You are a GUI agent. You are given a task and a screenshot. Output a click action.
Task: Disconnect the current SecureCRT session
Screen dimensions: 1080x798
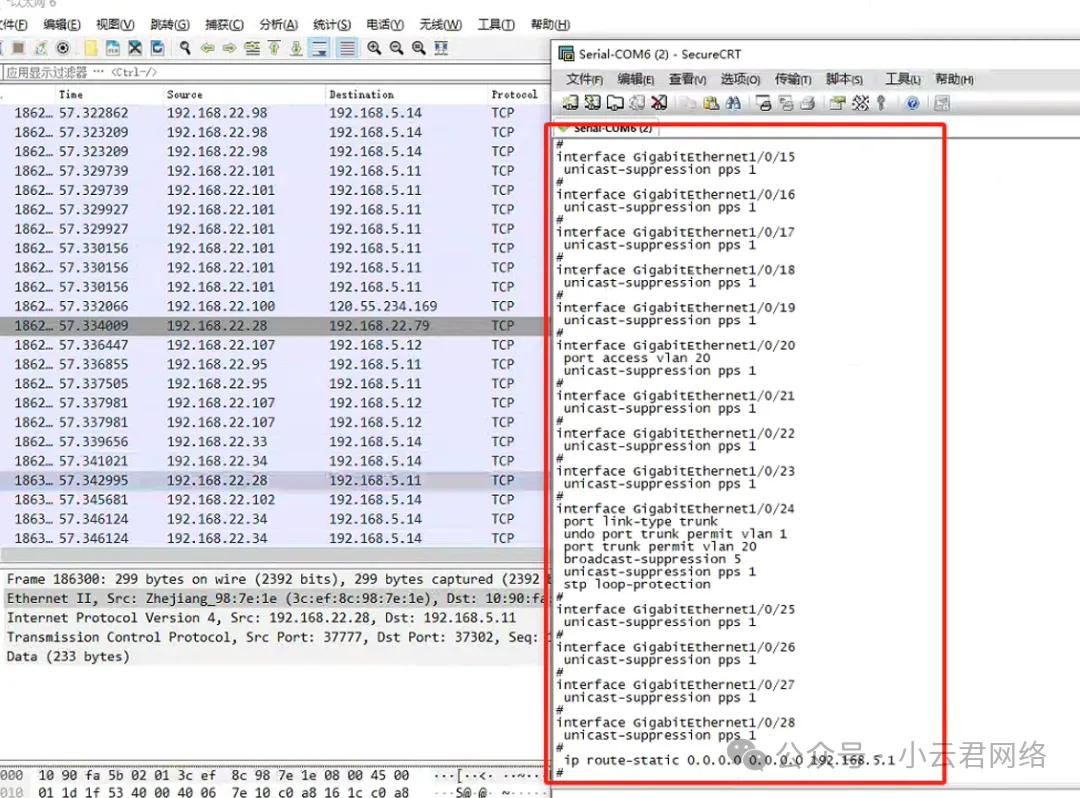[659, 103]
